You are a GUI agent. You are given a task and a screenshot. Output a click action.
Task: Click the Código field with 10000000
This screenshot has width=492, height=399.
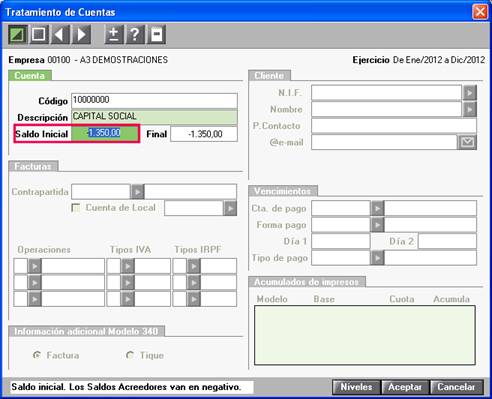click(x=154, y=101)
